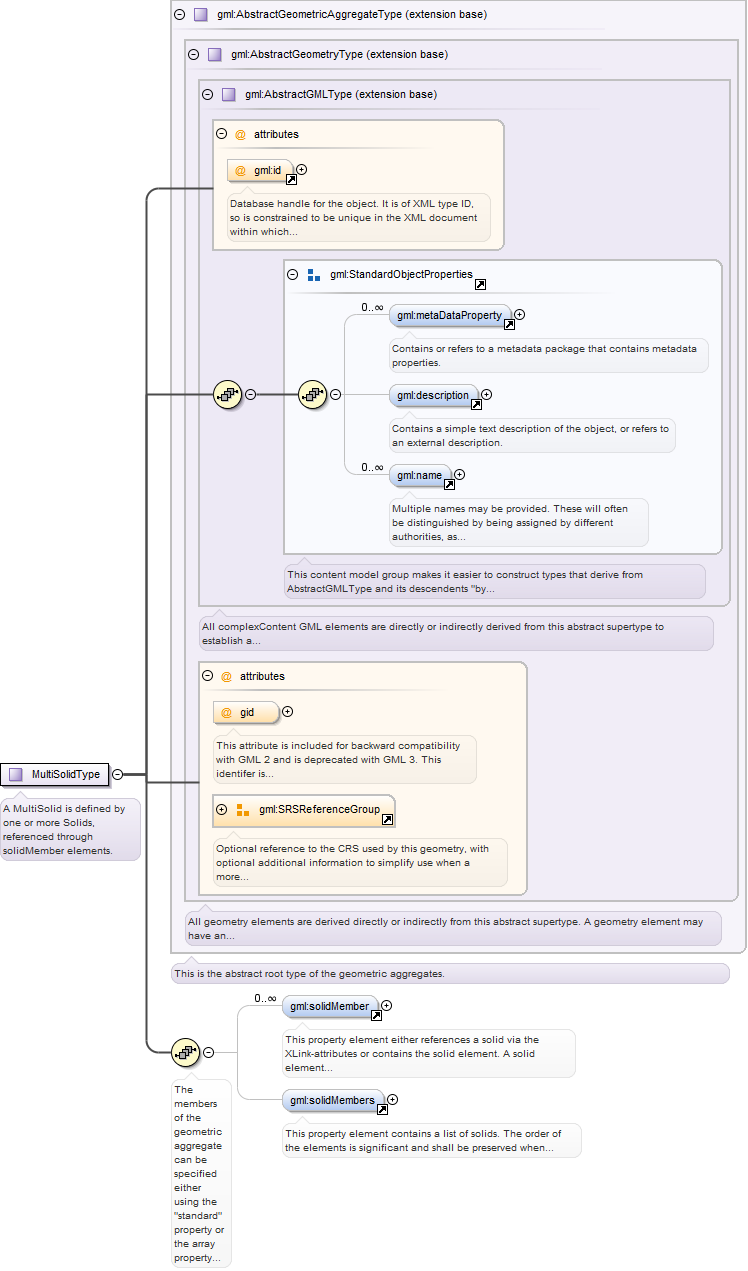Click 'A MultiSolid is defined by' annotation

pos(70,830)
